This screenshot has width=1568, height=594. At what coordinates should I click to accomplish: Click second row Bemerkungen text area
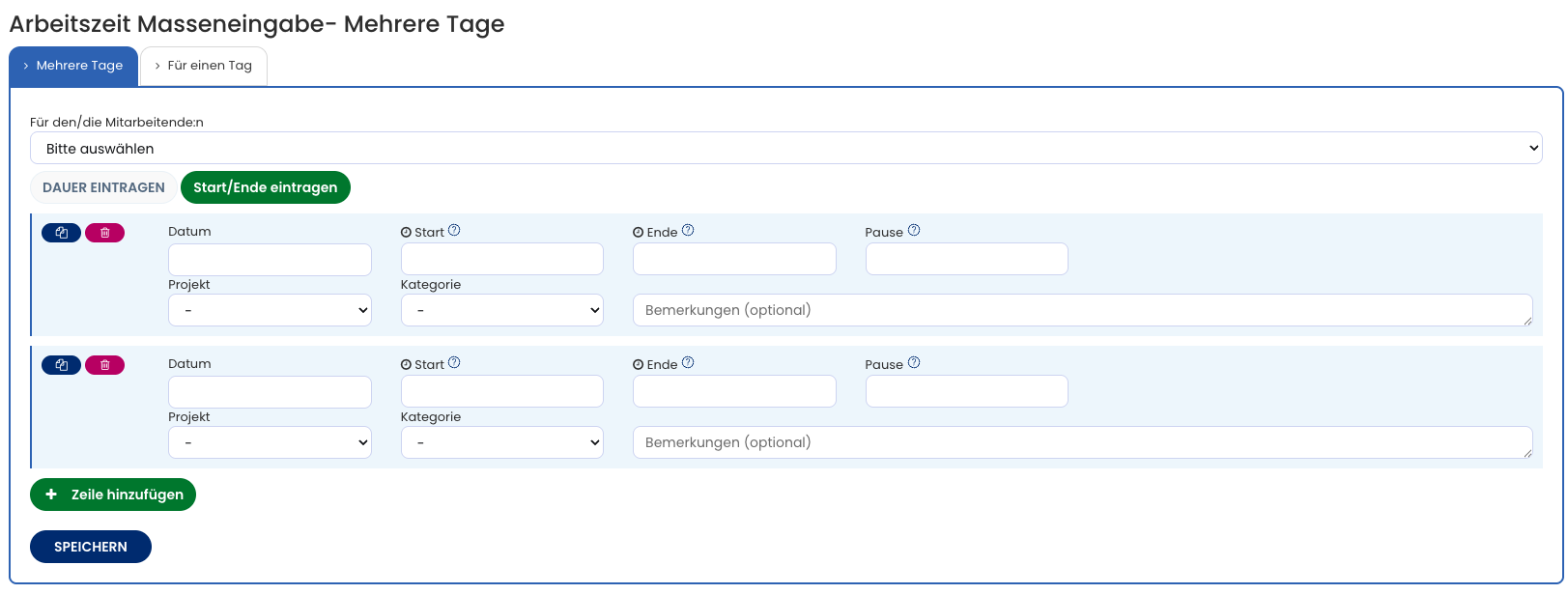tap(1082, 442)
